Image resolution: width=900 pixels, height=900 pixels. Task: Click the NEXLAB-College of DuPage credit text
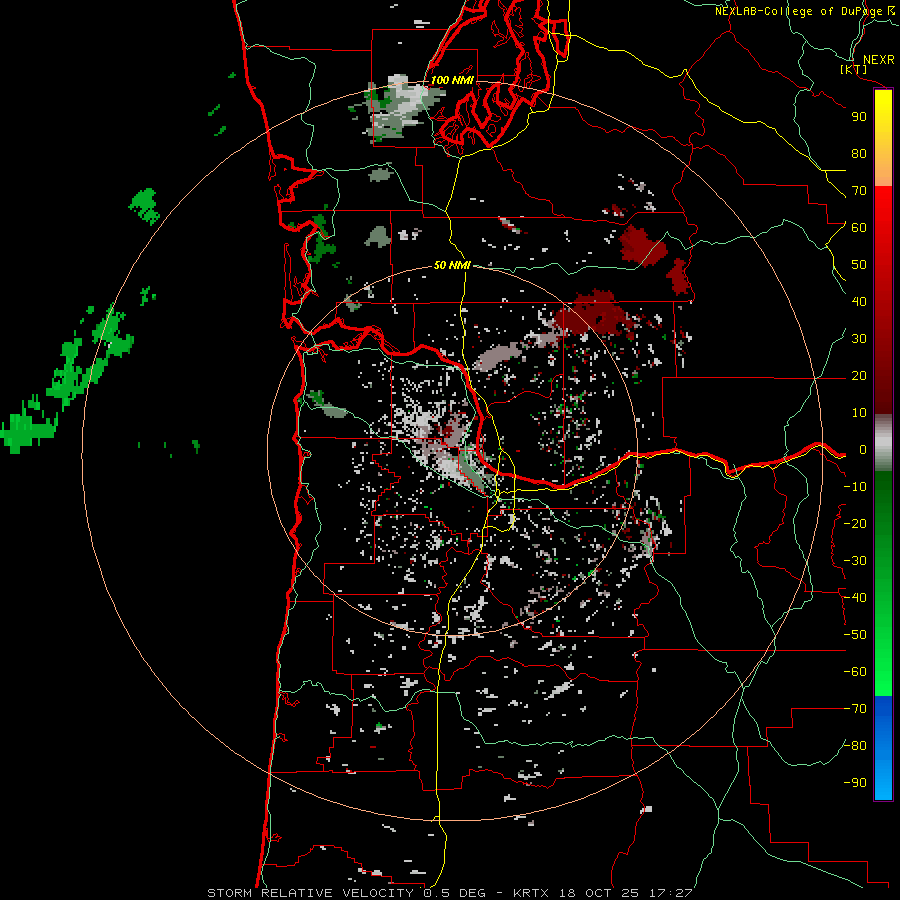coord(804,11)
